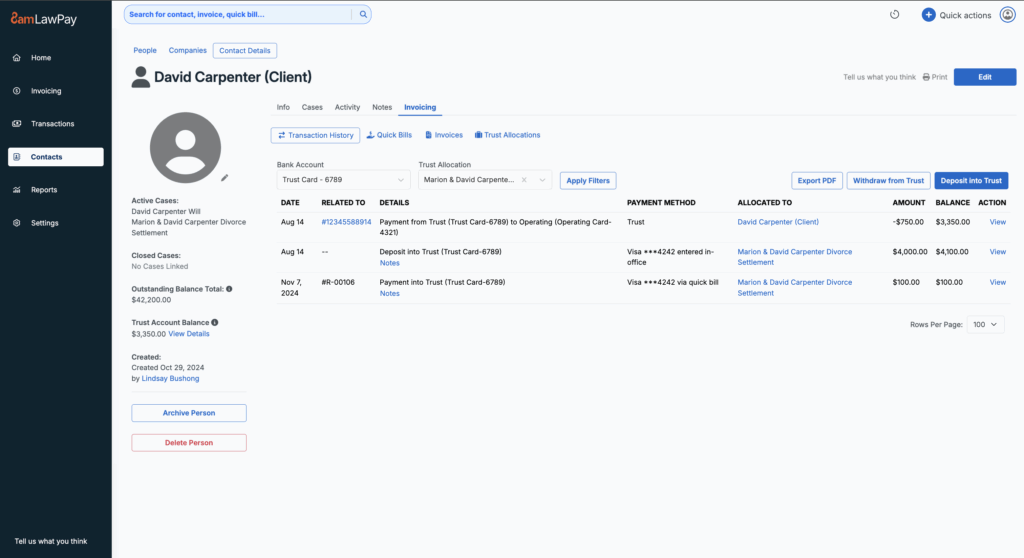Open the timer icon in top bar
1024x558 pixels.
coord(894,15)
